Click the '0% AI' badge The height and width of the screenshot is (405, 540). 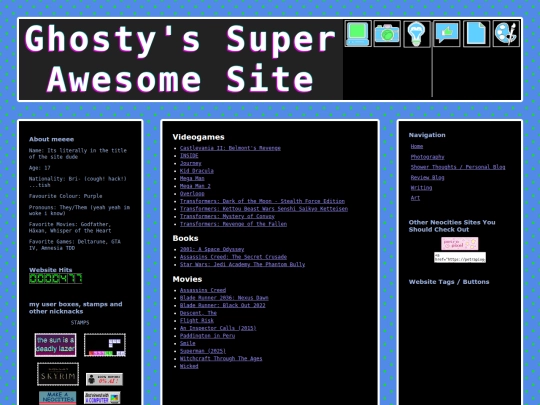(104, 379)
